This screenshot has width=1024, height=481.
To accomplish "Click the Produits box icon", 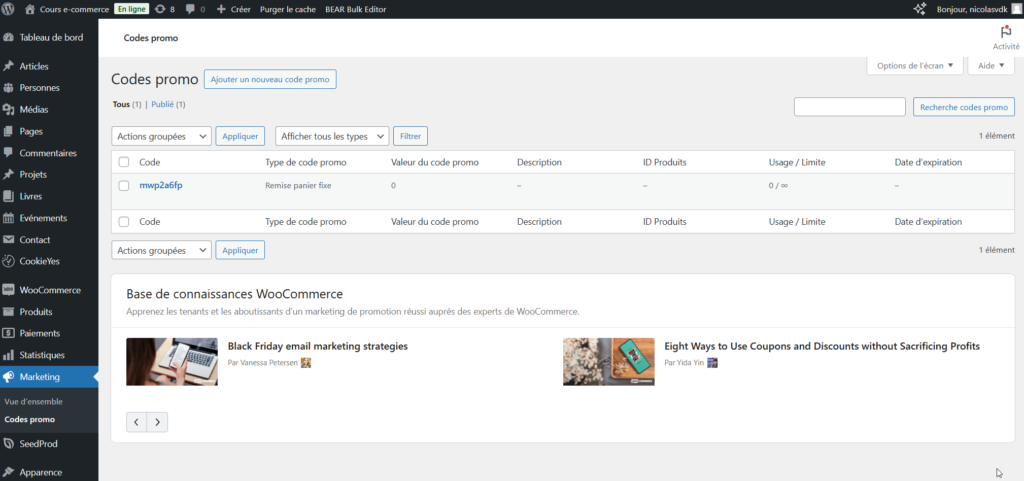I will tap(8, 312).
